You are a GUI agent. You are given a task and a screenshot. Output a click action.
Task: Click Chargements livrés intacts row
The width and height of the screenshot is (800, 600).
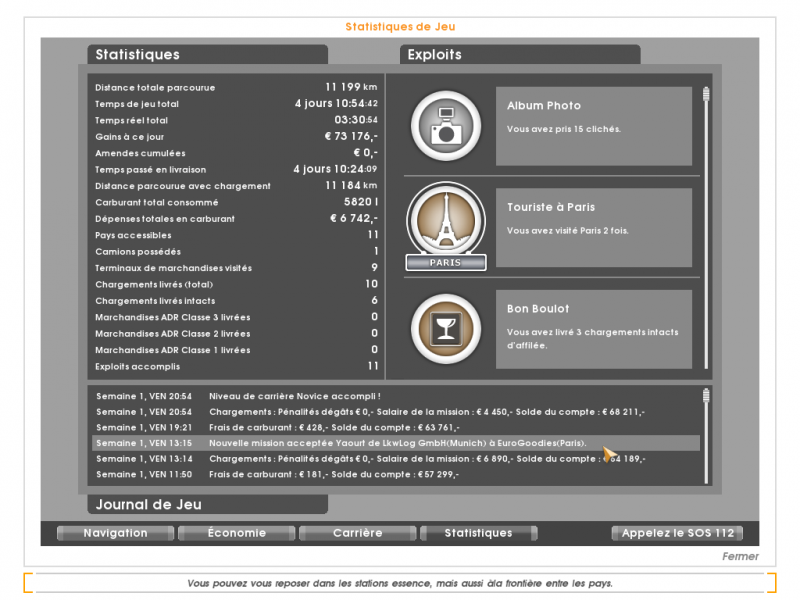point(236,301)
